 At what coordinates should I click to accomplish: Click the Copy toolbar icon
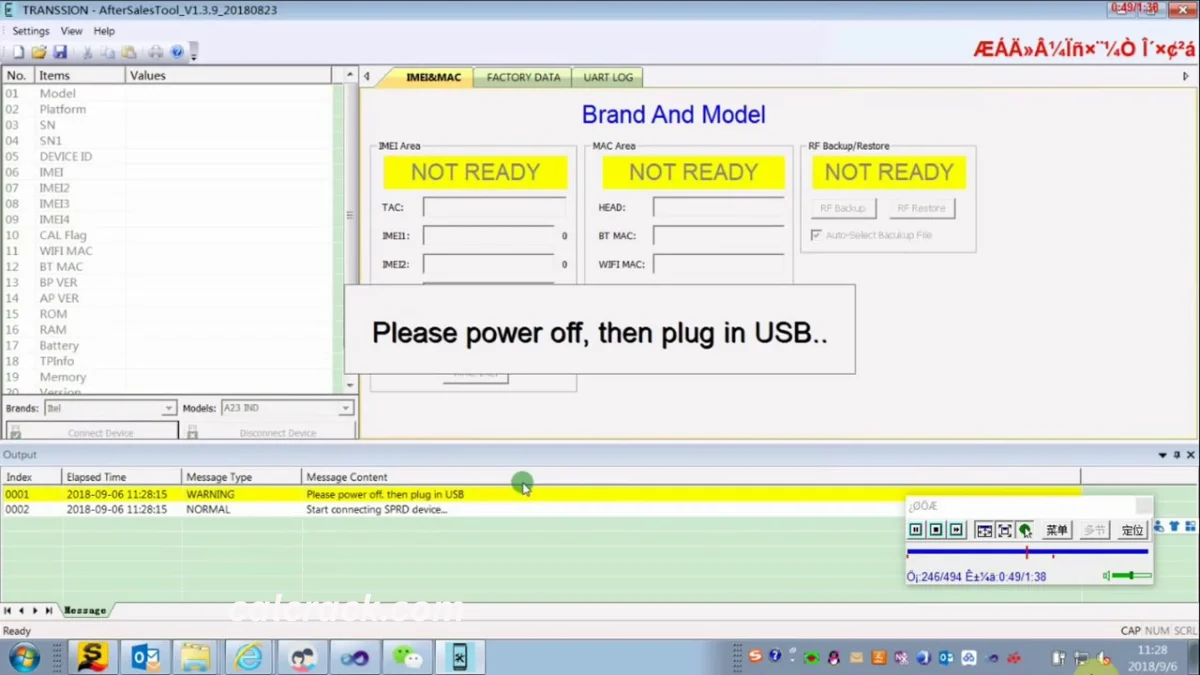coord(108,52)
